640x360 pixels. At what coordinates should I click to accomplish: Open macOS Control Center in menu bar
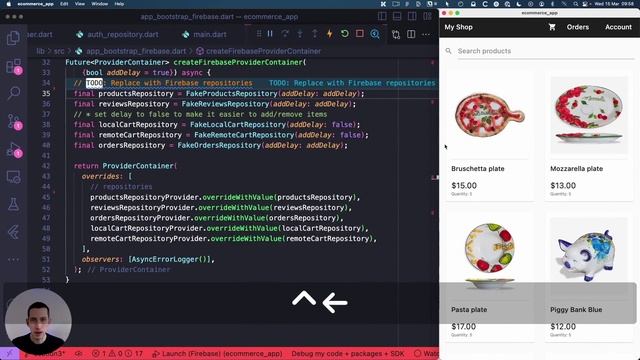tap(585, 4)
